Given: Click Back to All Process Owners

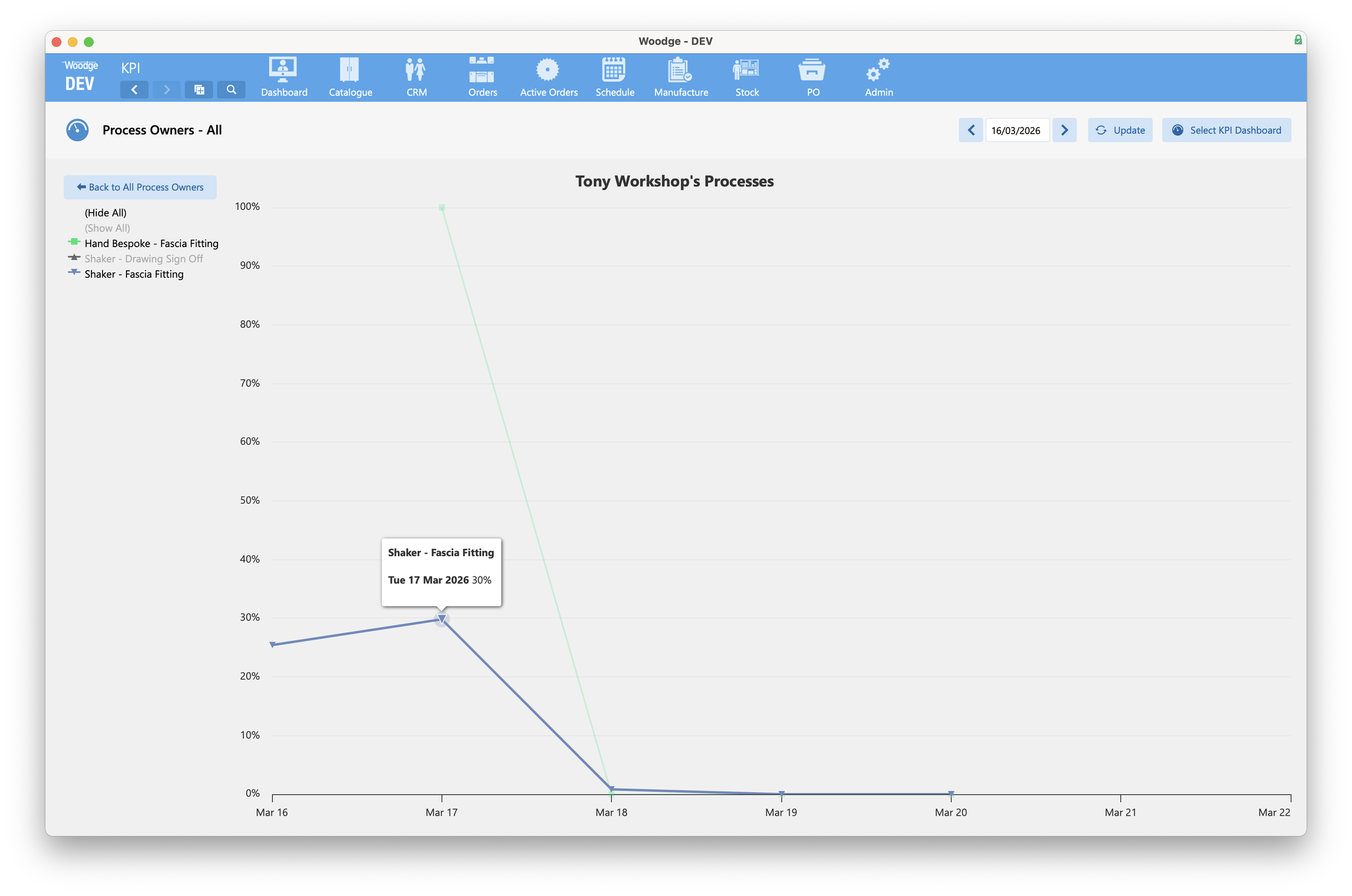Looking at the screenshot, I should 140,188.
